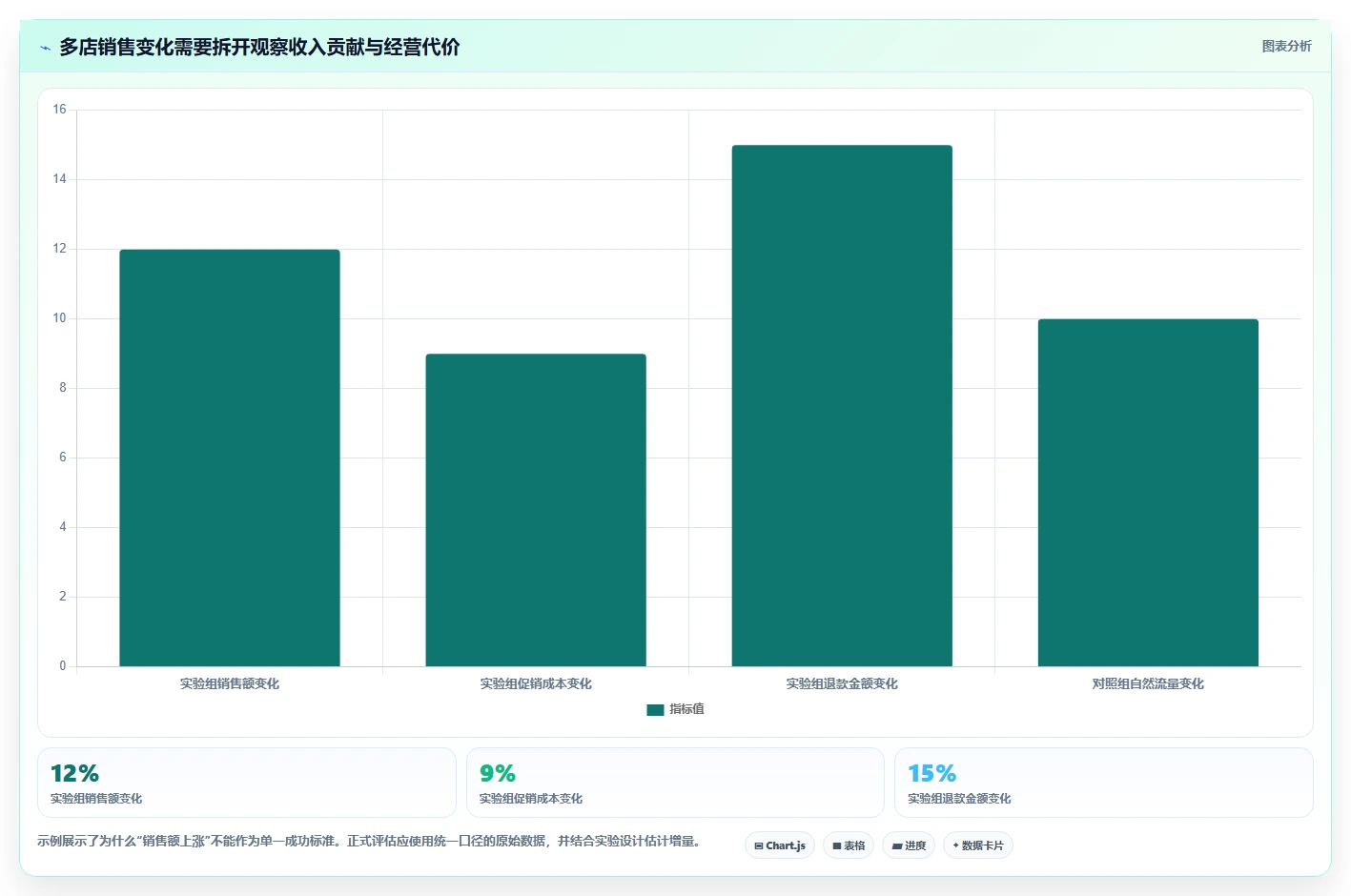The width and height of the screenshot is (1351, 896).
Task: Click y-axis tick value 0
Action: pyautogui.click(x=63, y=666)
